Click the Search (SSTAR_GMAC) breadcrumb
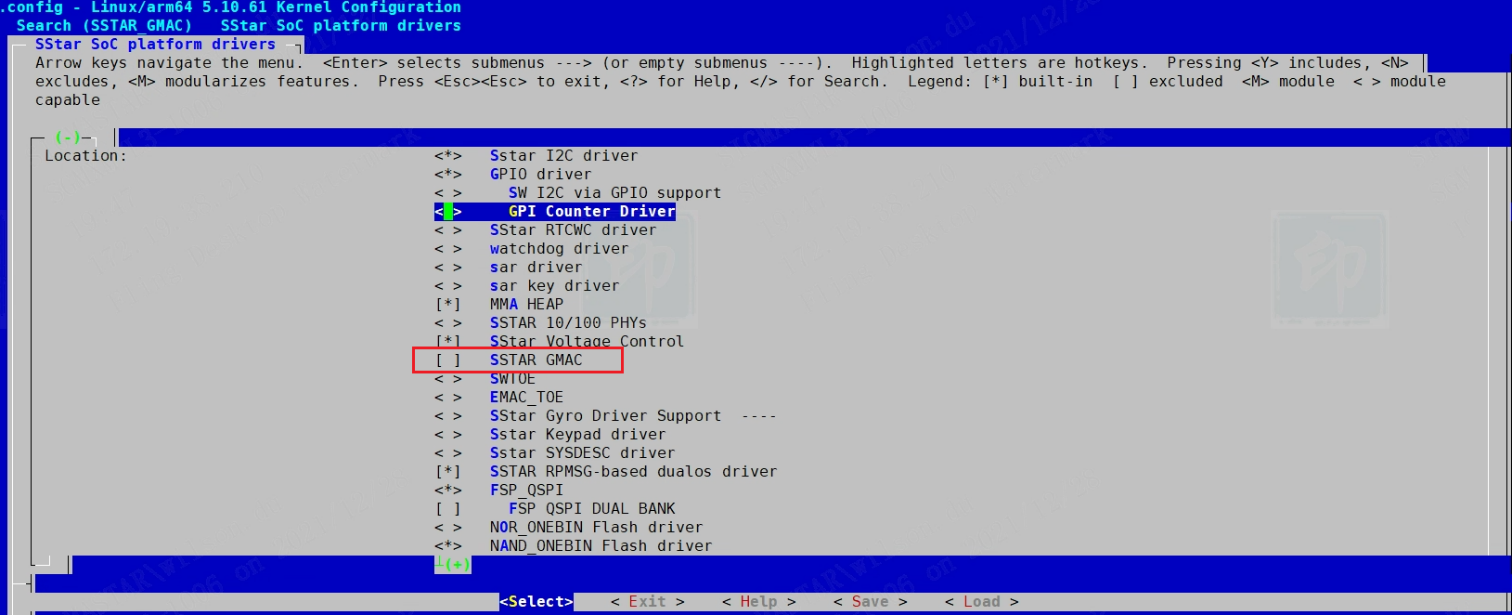1512x615 pixels. (104, 25)
